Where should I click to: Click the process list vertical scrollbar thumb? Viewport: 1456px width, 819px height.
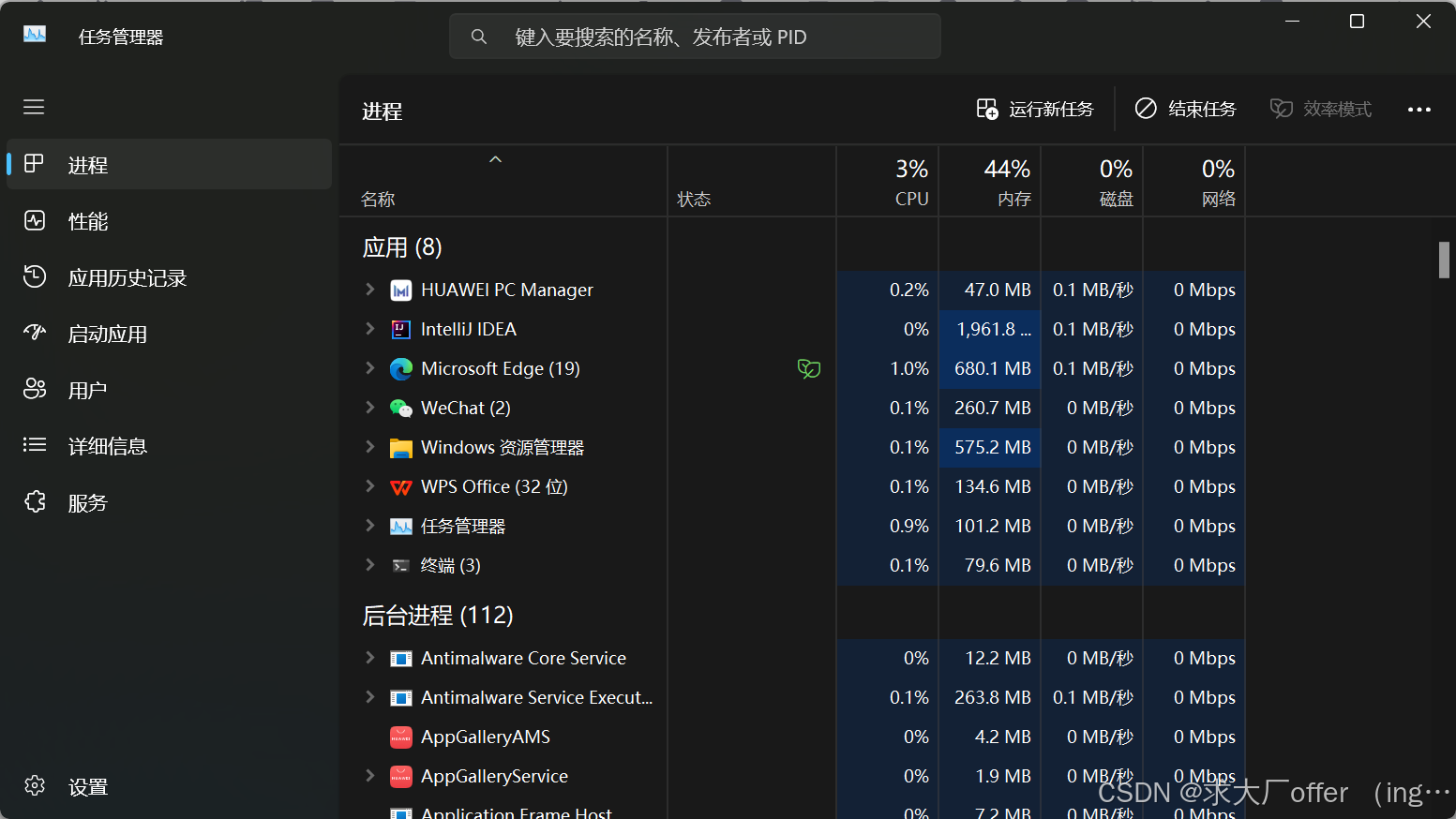[x=1444, y=261]
